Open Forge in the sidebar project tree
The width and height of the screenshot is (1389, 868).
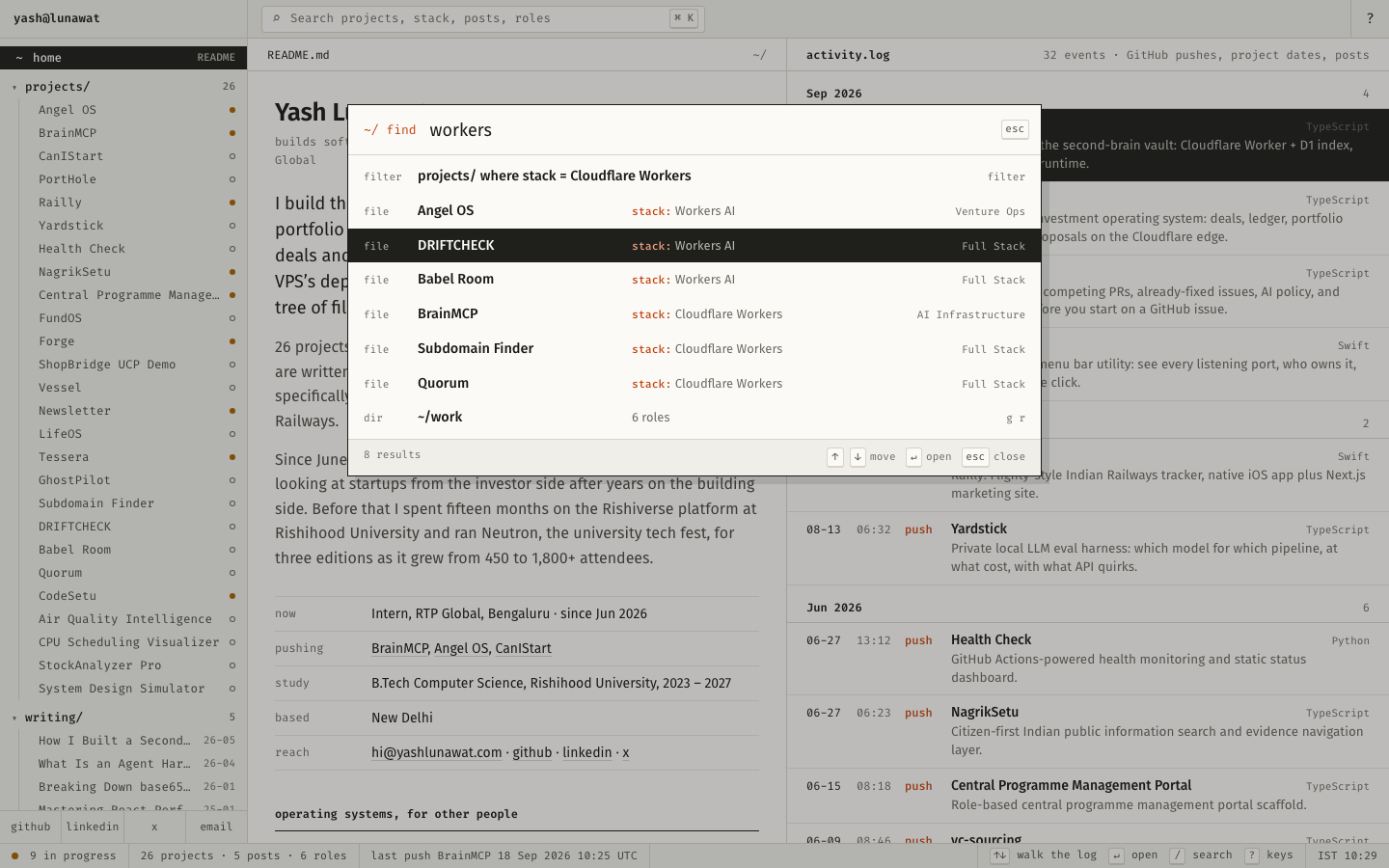133,341
